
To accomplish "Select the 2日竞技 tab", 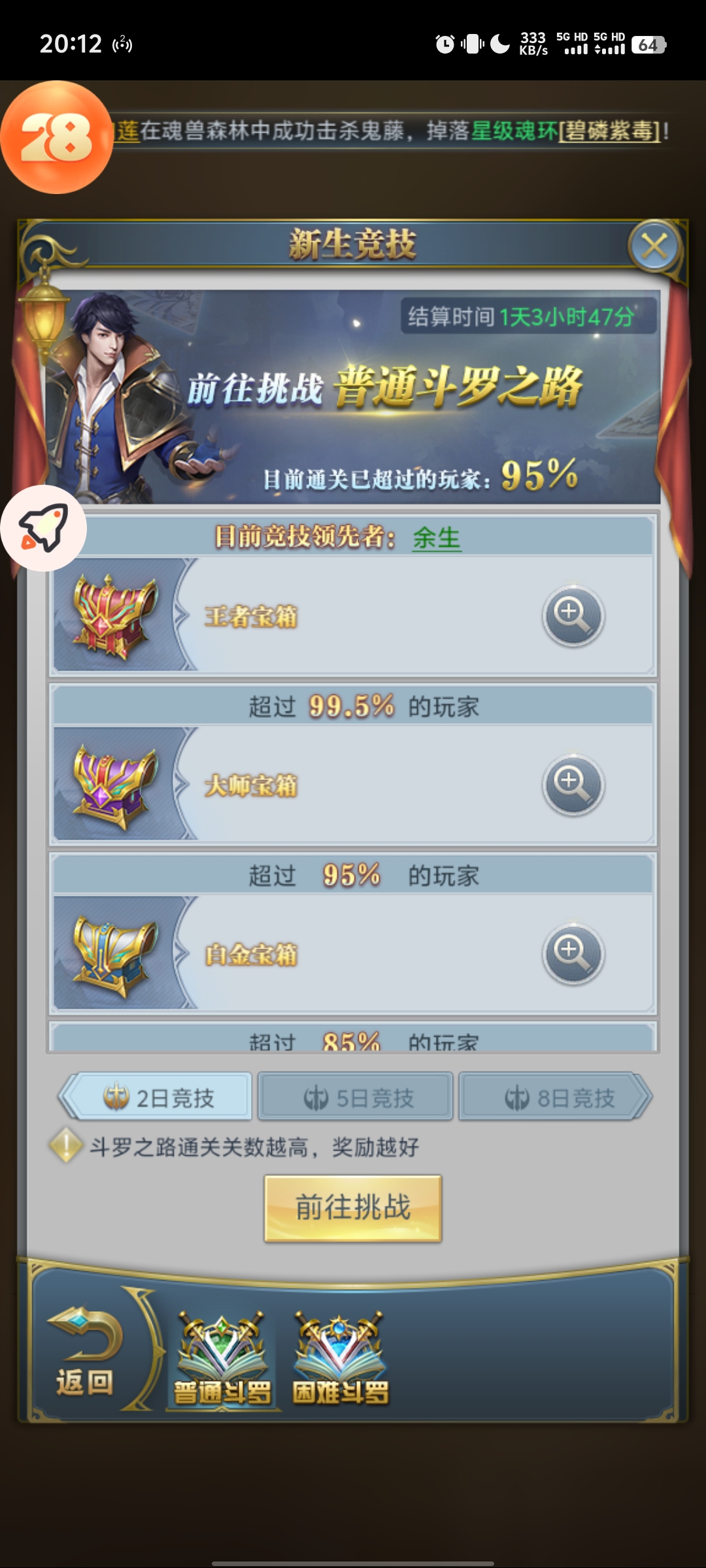I will (x=156, y=1097).
